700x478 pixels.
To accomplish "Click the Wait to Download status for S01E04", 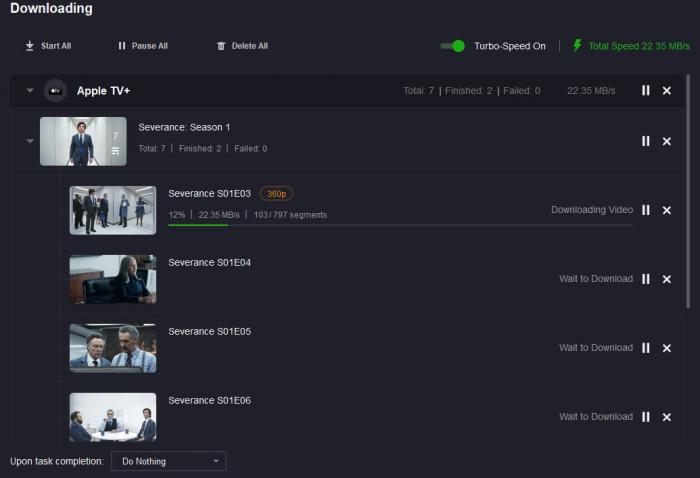I will [x=596, y=279].
